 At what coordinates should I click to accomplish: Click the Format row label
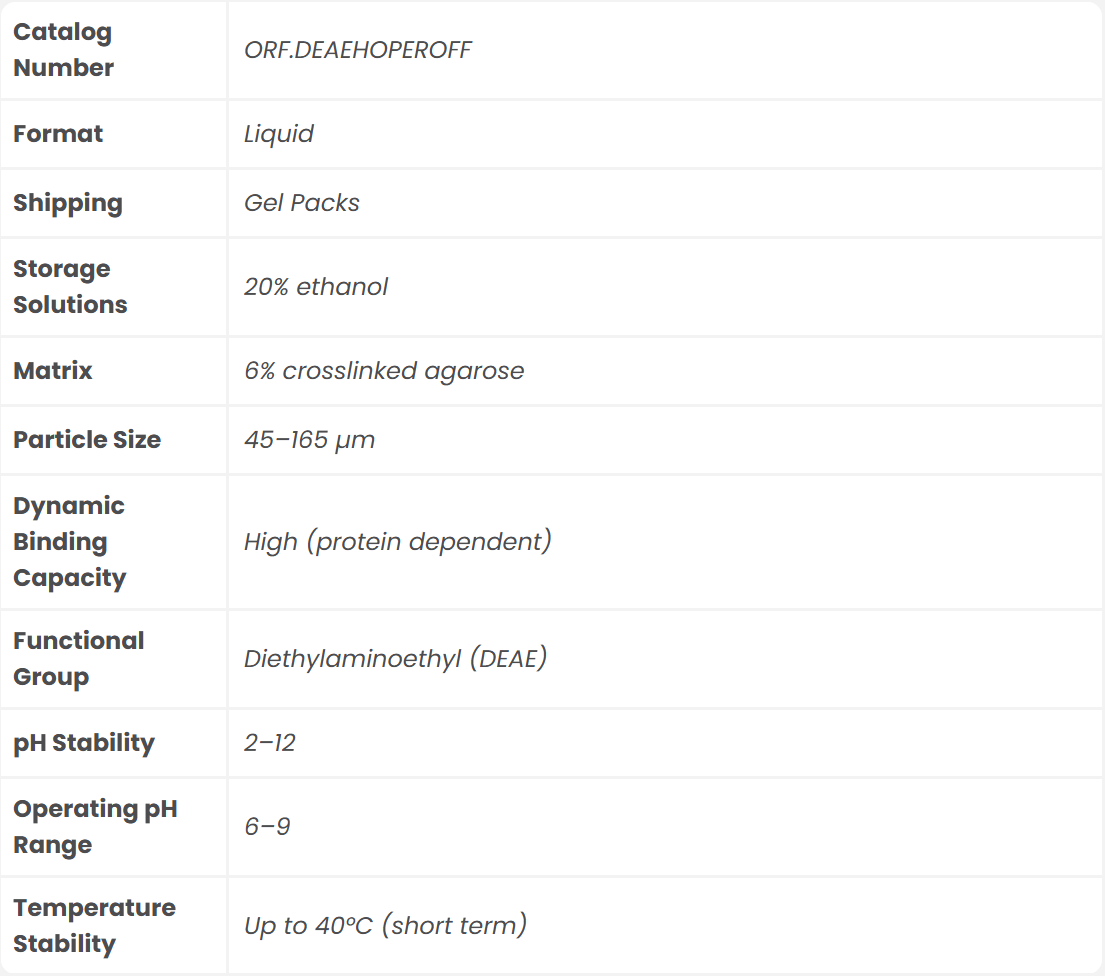point(58,134)
